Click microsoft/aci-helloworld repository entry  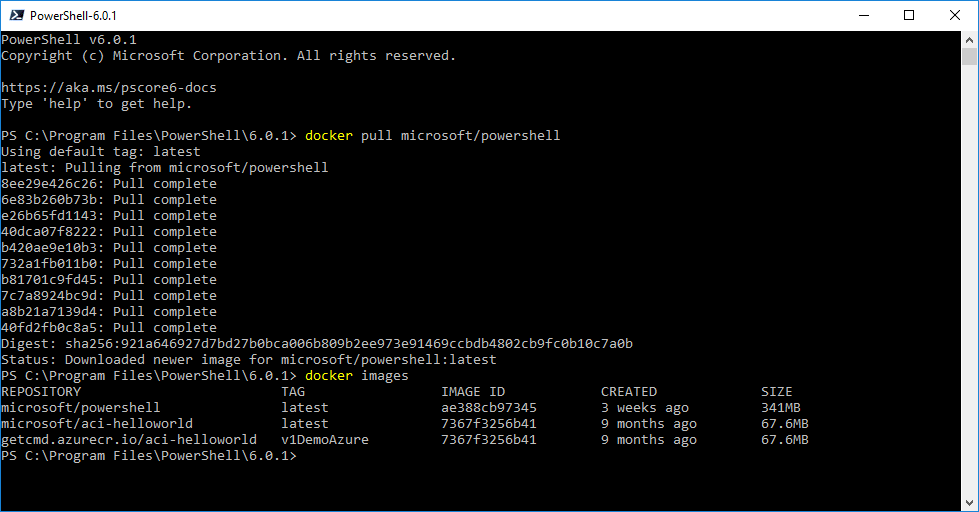tap(97, 423)
